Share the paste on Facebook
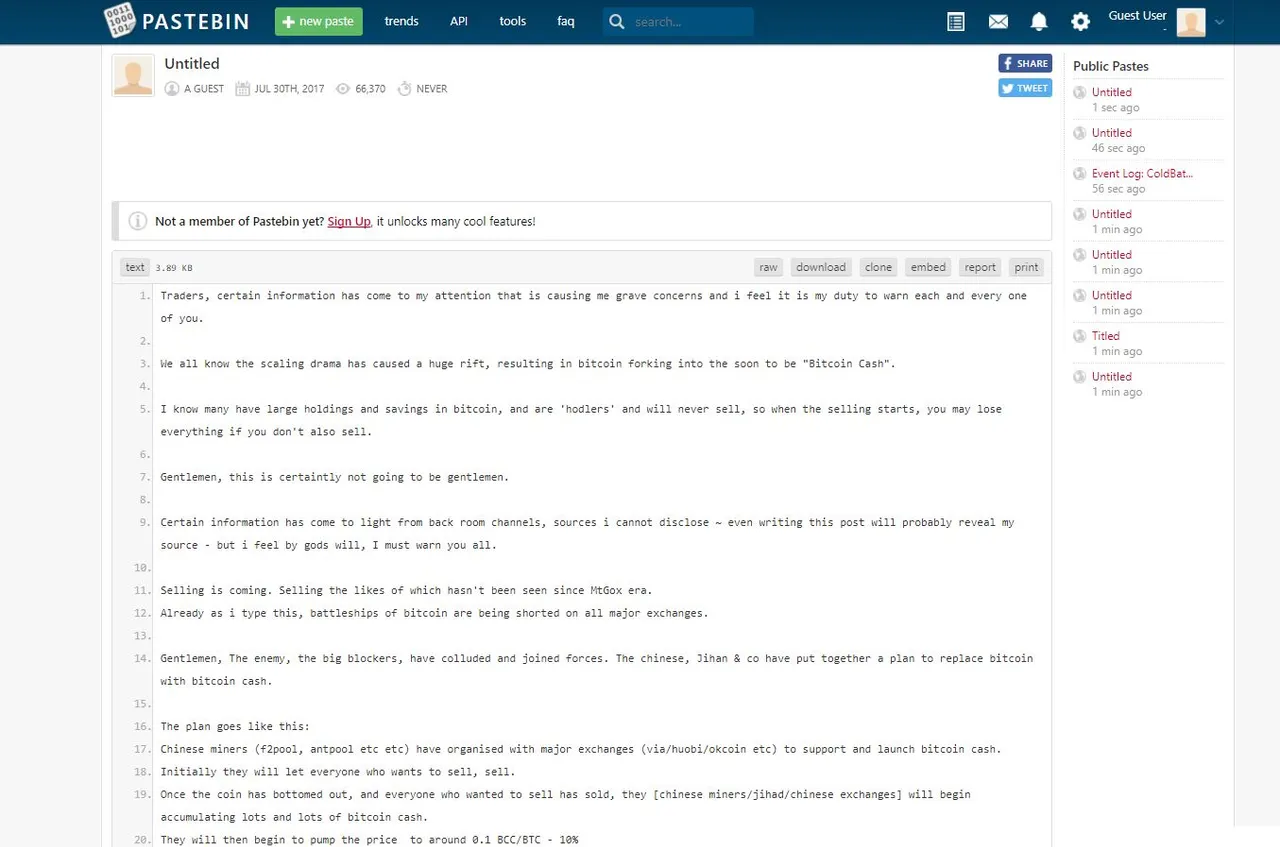Viewport: 1280px width, 847px height. click(x=1025, y=63)
